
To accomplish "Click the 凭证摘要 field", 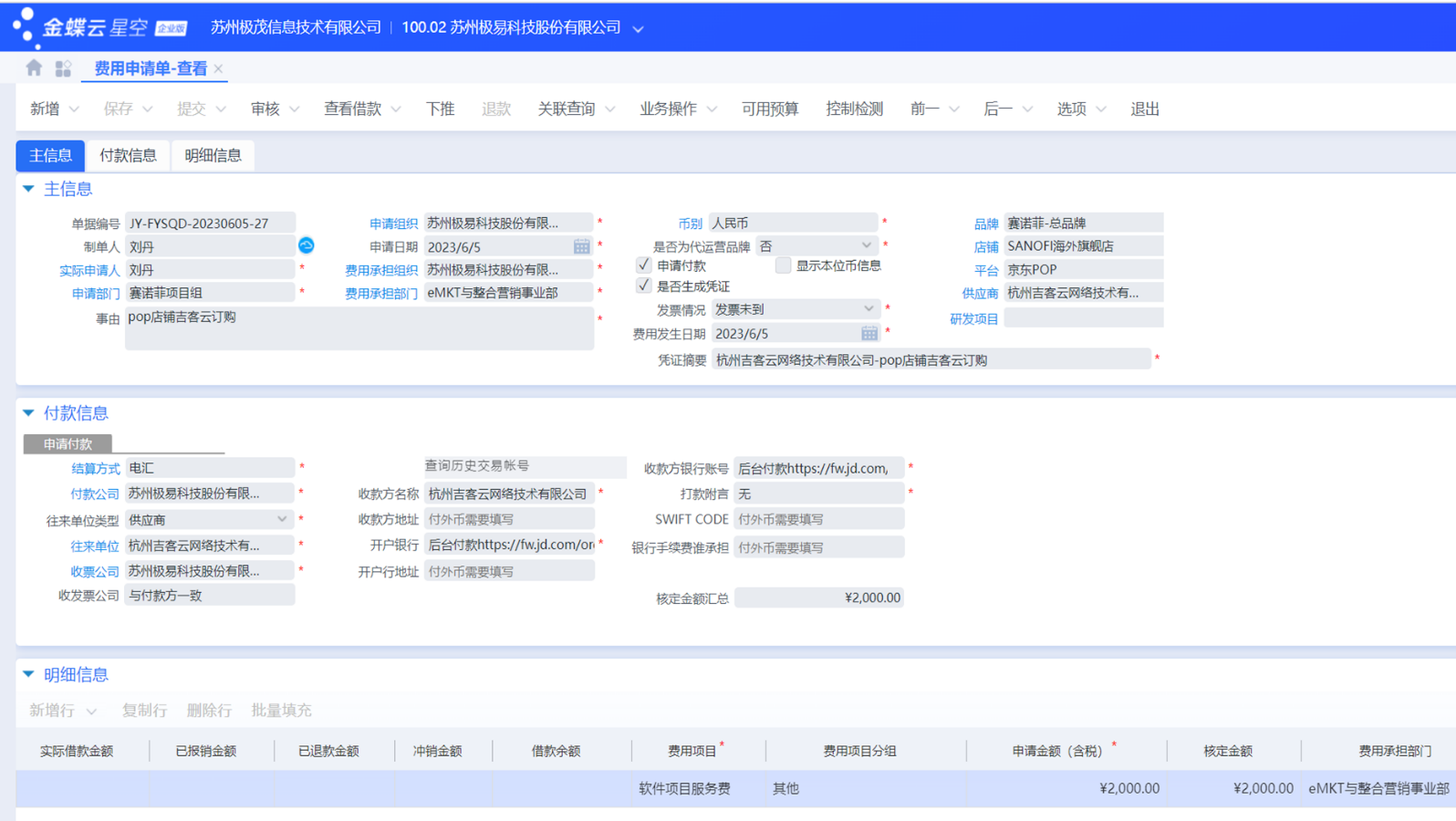I will pos(931,359).
